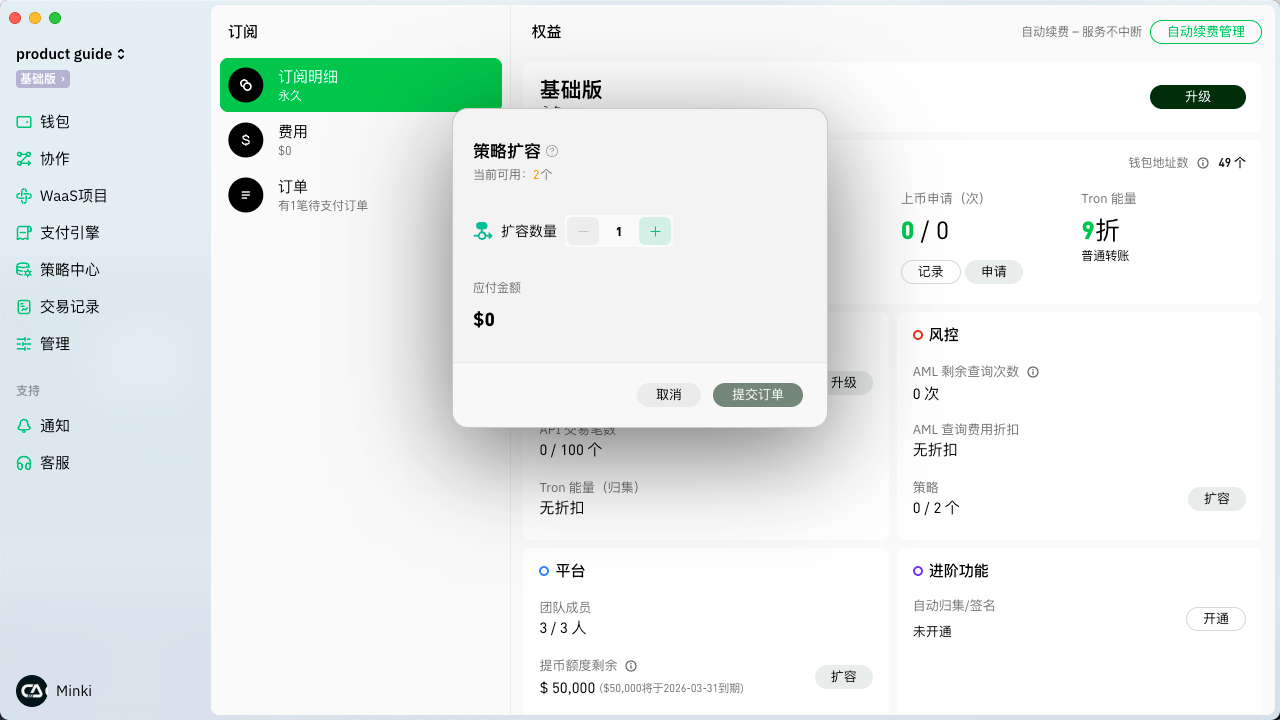Click the 协作 collaboration icon
The width and height of the screenshot is (1280, 720).
24,159
